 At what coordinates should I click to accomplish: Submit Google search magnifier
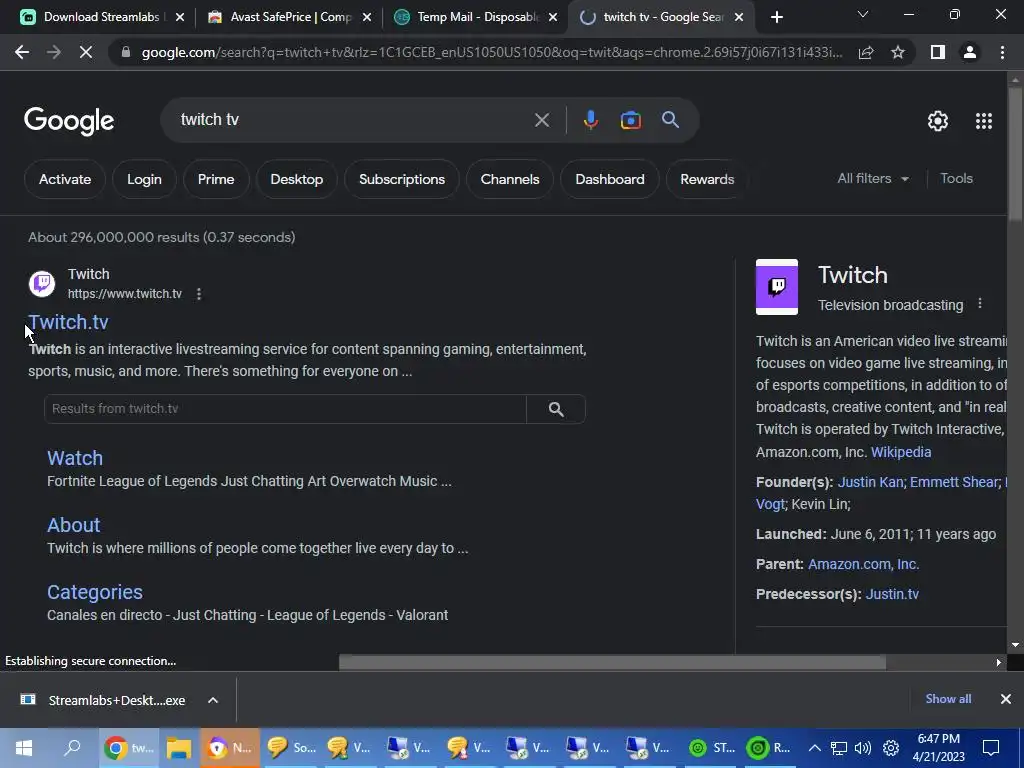670,120
